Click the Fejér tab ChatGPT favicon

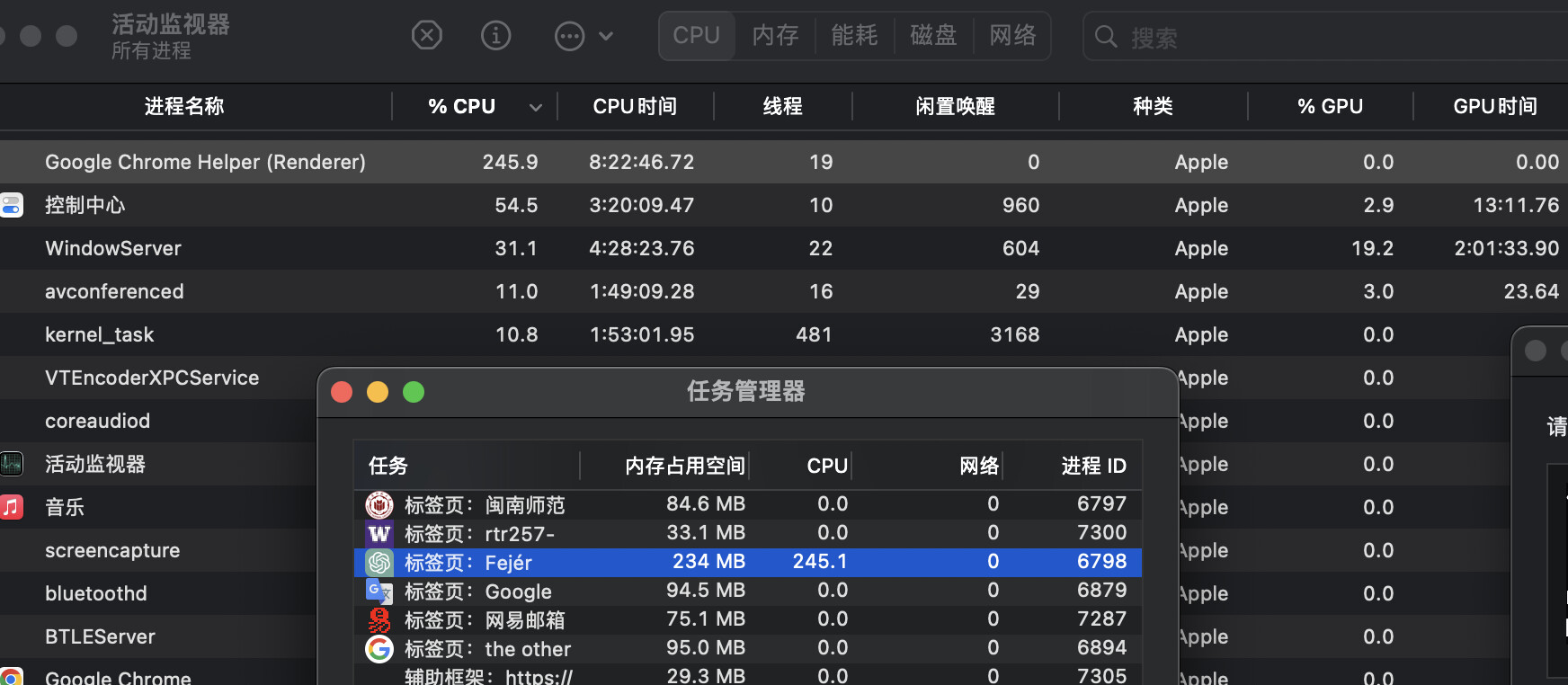click(379, 562)
